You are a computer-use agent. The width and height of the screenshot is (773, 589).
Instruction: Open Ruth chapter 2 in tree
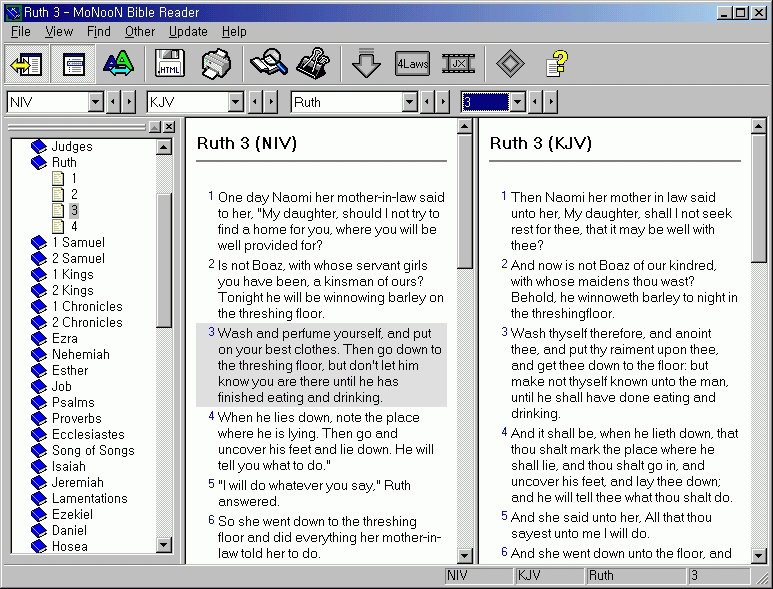click(x=74, y=194)
